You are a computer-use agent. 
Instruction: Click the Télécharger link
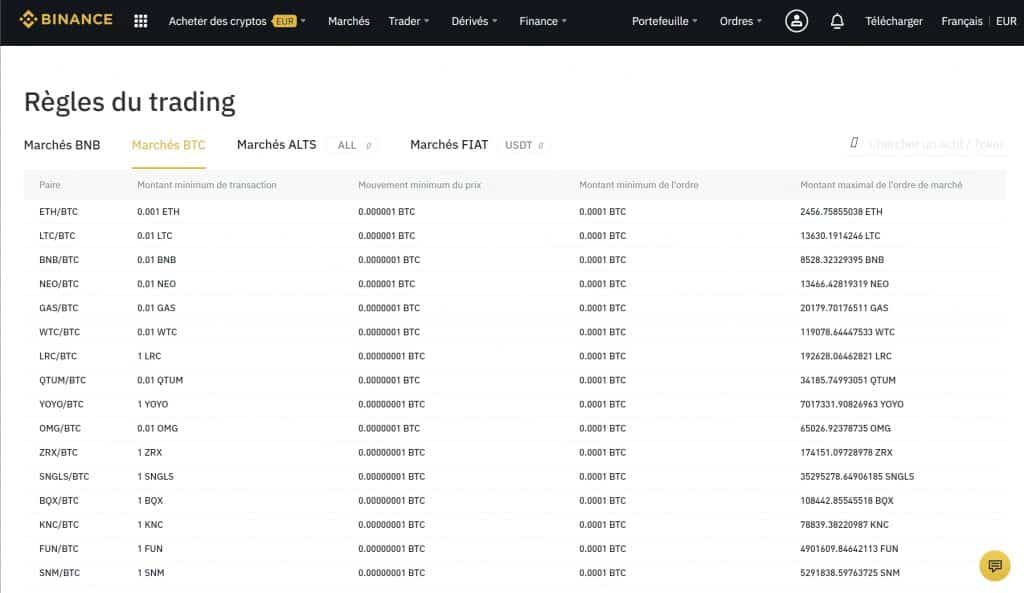click(x=893, y=20)
